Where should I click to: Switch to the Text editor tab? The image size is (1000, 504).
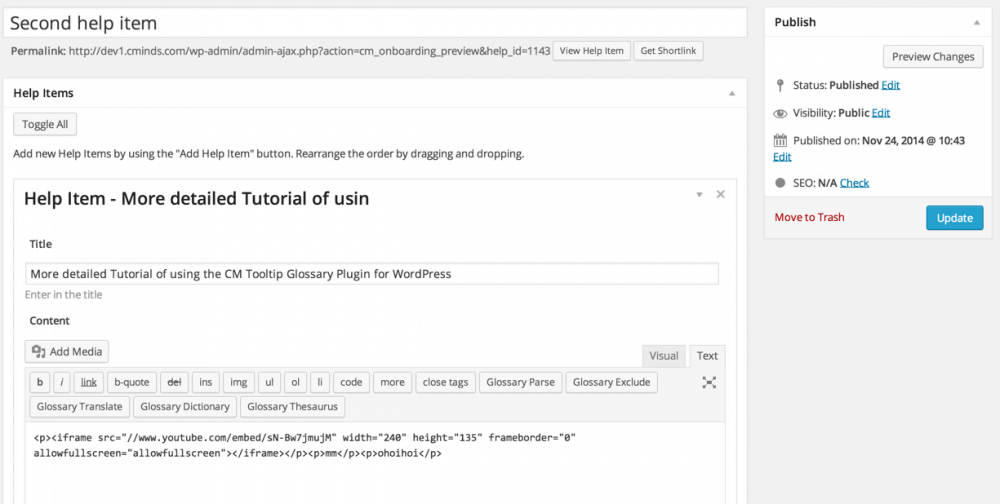point(707,356)
